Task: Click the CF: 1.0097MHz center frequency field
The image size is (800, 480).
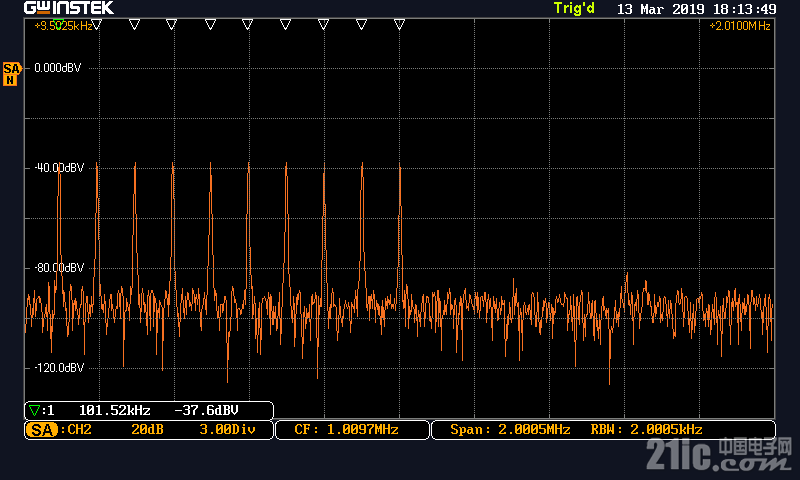Action: [x=352, y=430]
